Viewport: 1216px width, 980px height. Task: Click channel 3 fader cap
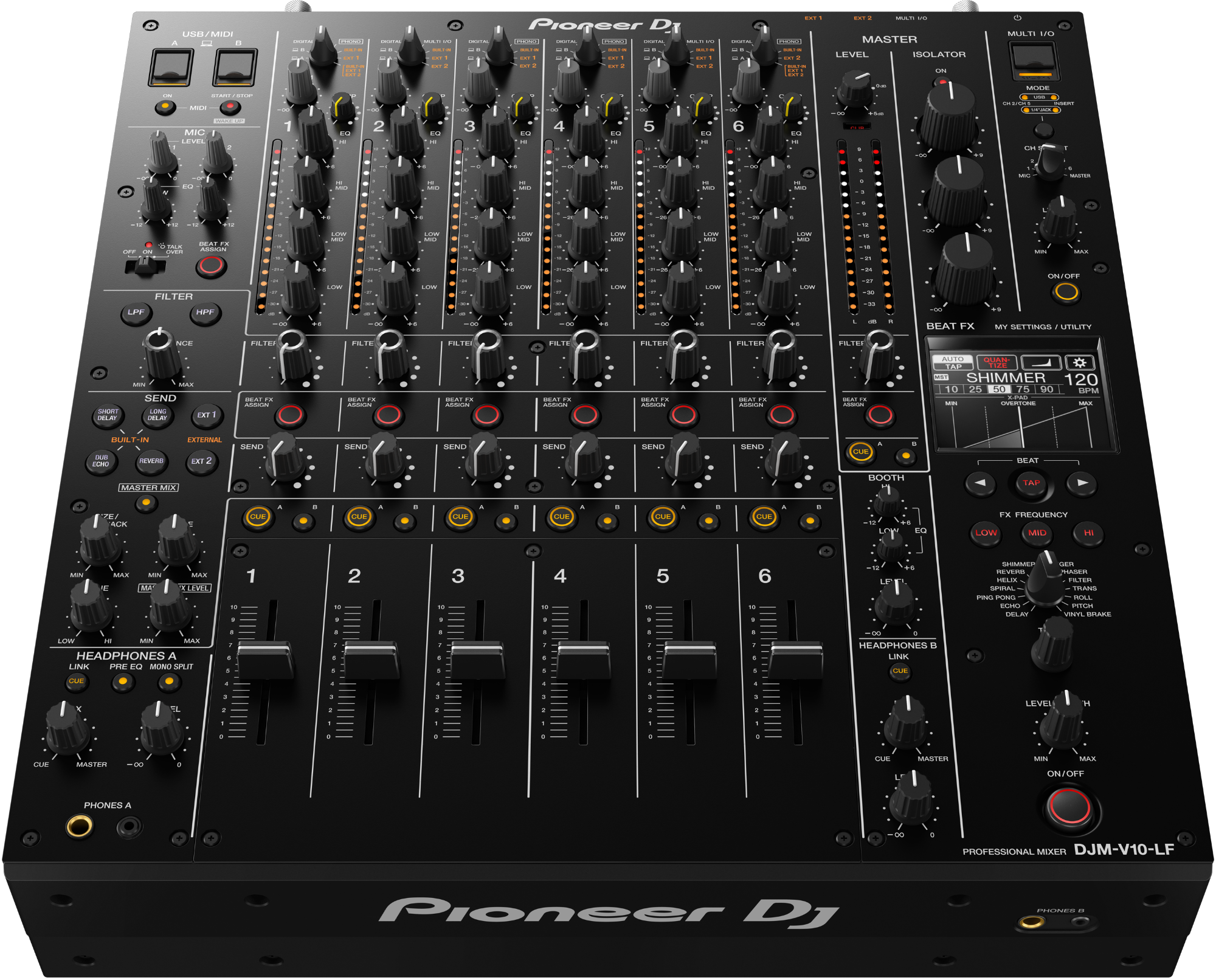(x=477, y=658)
